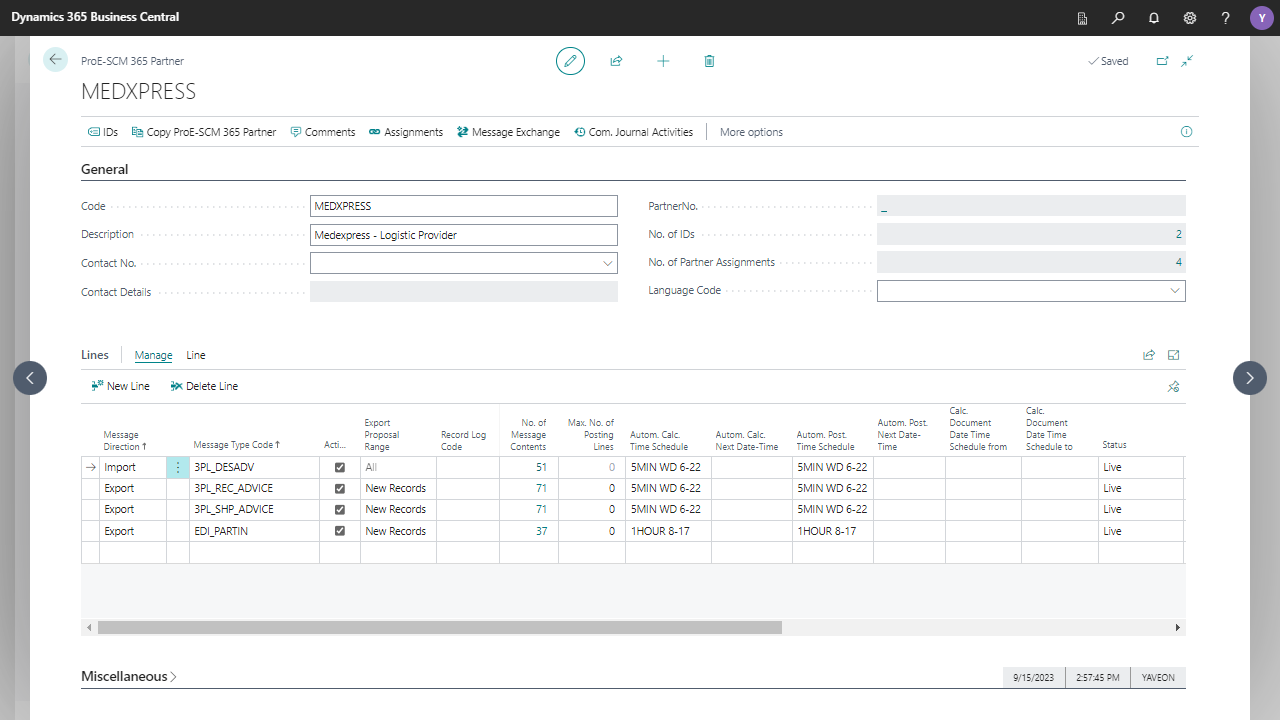This screenshot has height=720, width=1280.
Task: Expand the Miscellaneous section
Action: coord(129,677)
